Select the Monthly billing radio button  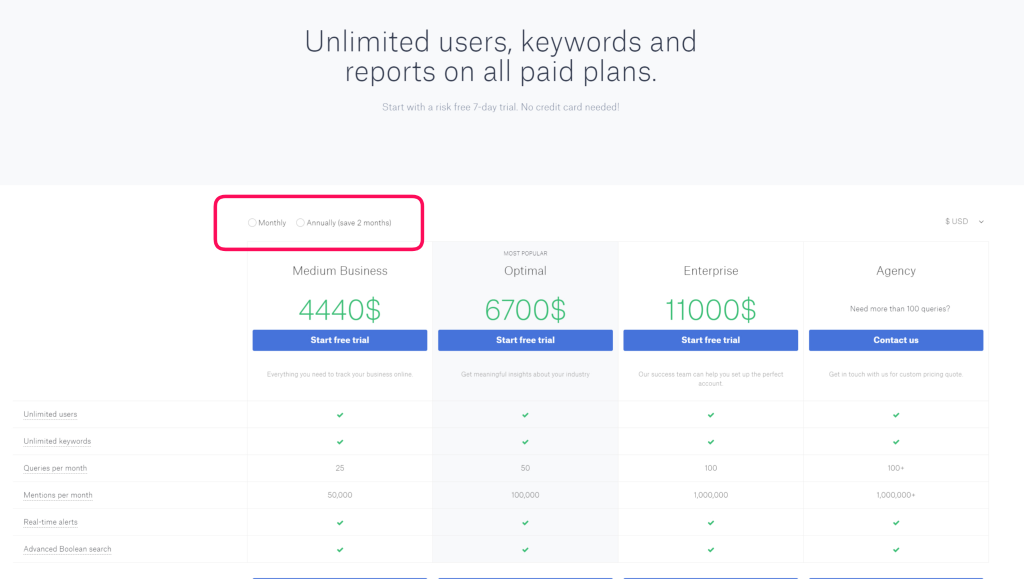tap(252, 223)
